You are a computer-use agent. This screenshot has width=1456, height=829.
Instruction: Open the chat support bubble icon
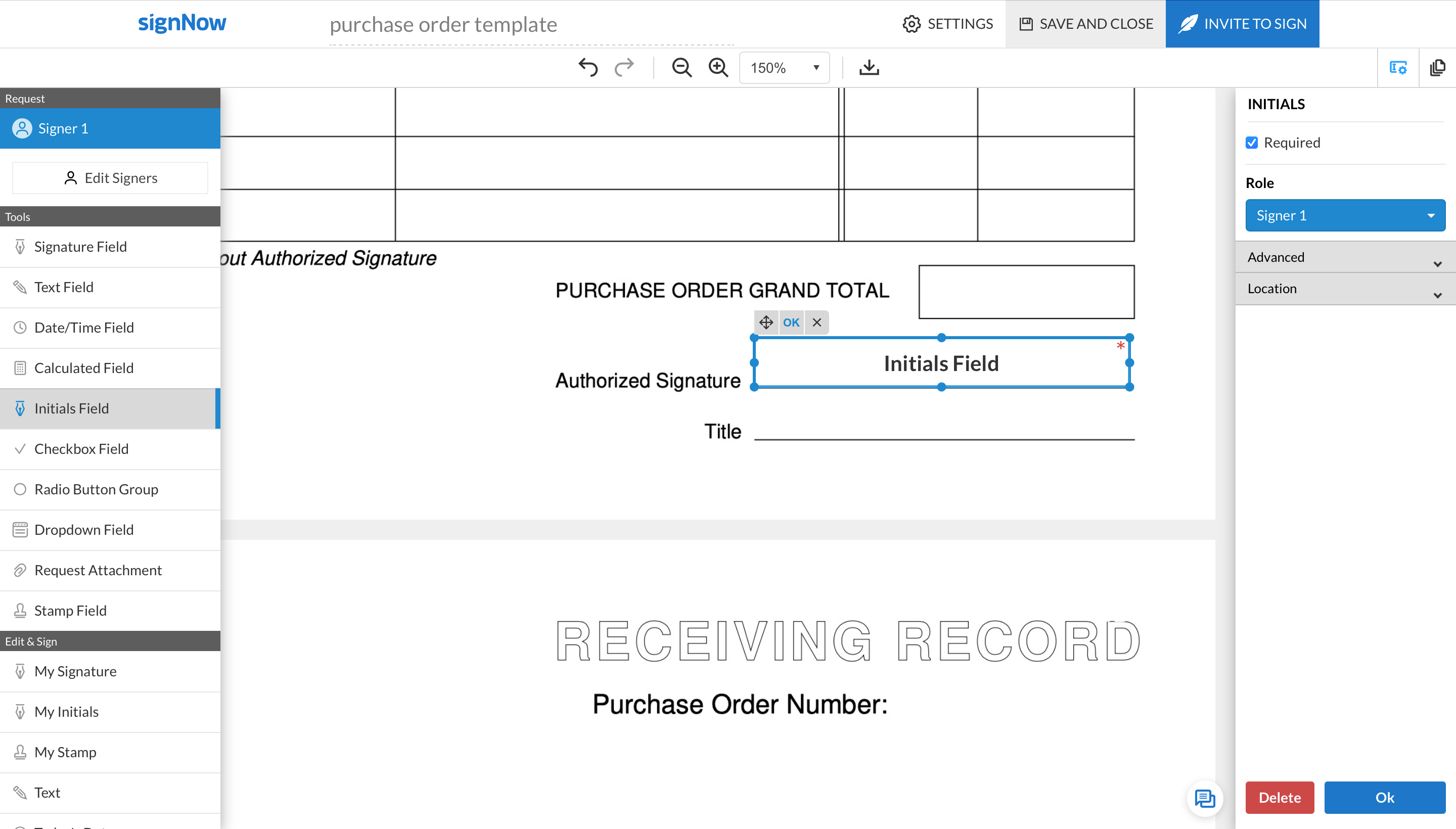coord(1204,798)
